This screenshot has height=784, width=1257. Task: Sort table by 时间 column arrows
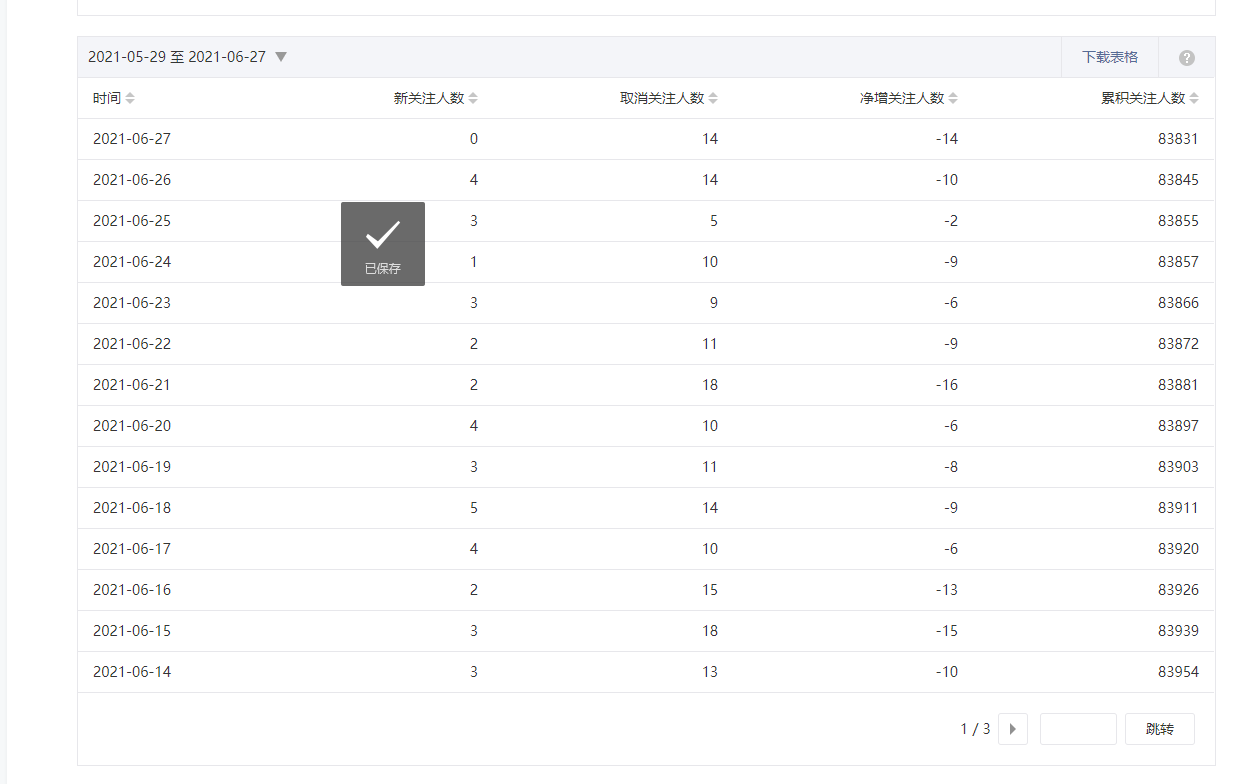(130, 98)
